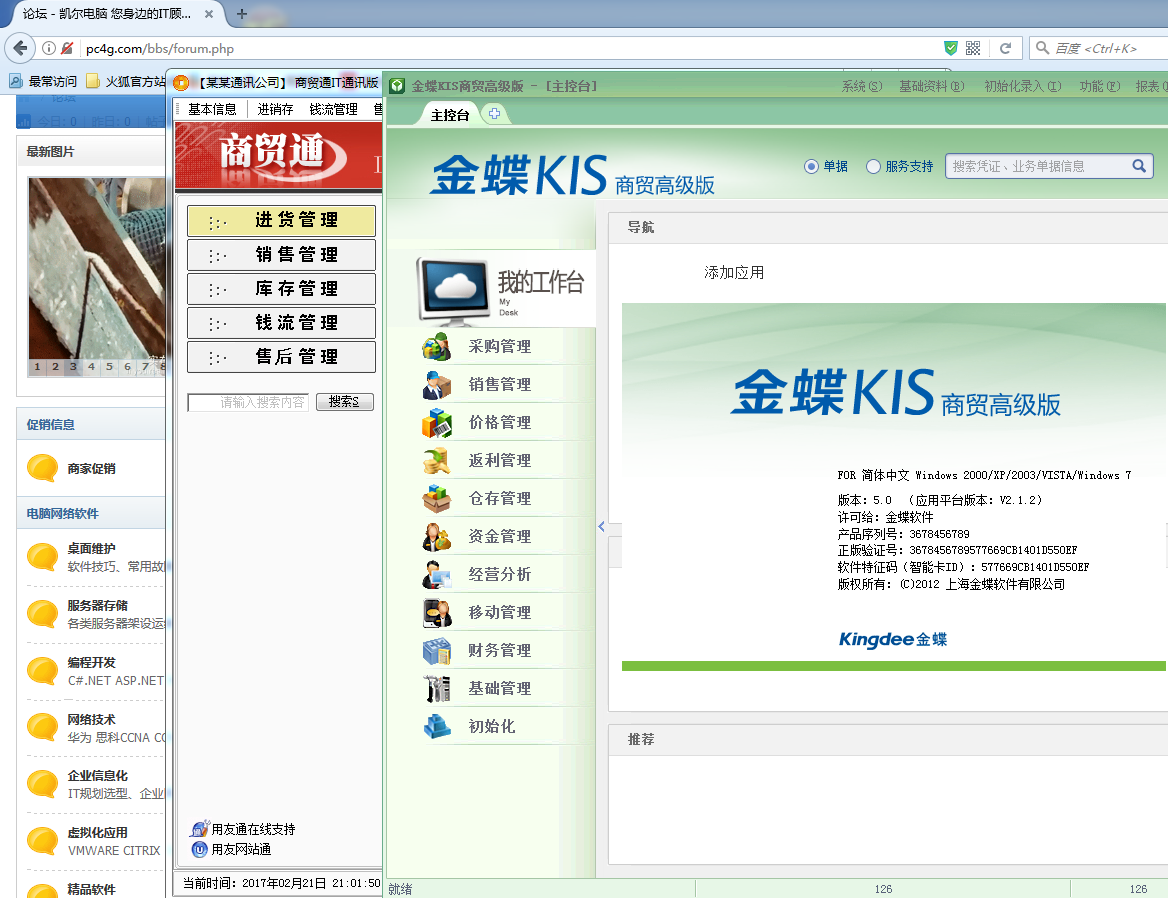
Task: Open the 价格管理 icon in KIS
Action: (x=437, y=422)
